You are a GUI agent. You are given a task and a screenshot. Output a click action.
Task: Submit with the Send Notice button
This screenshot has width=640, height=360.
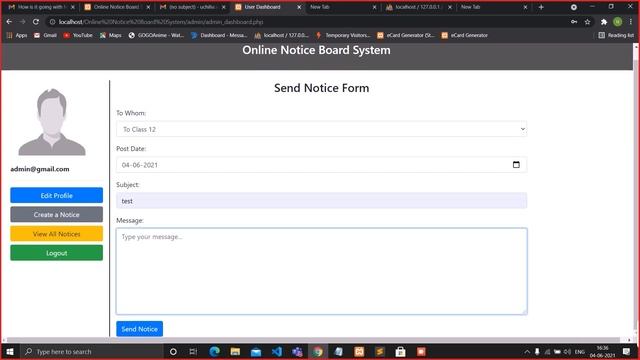[x=140, y=329]
